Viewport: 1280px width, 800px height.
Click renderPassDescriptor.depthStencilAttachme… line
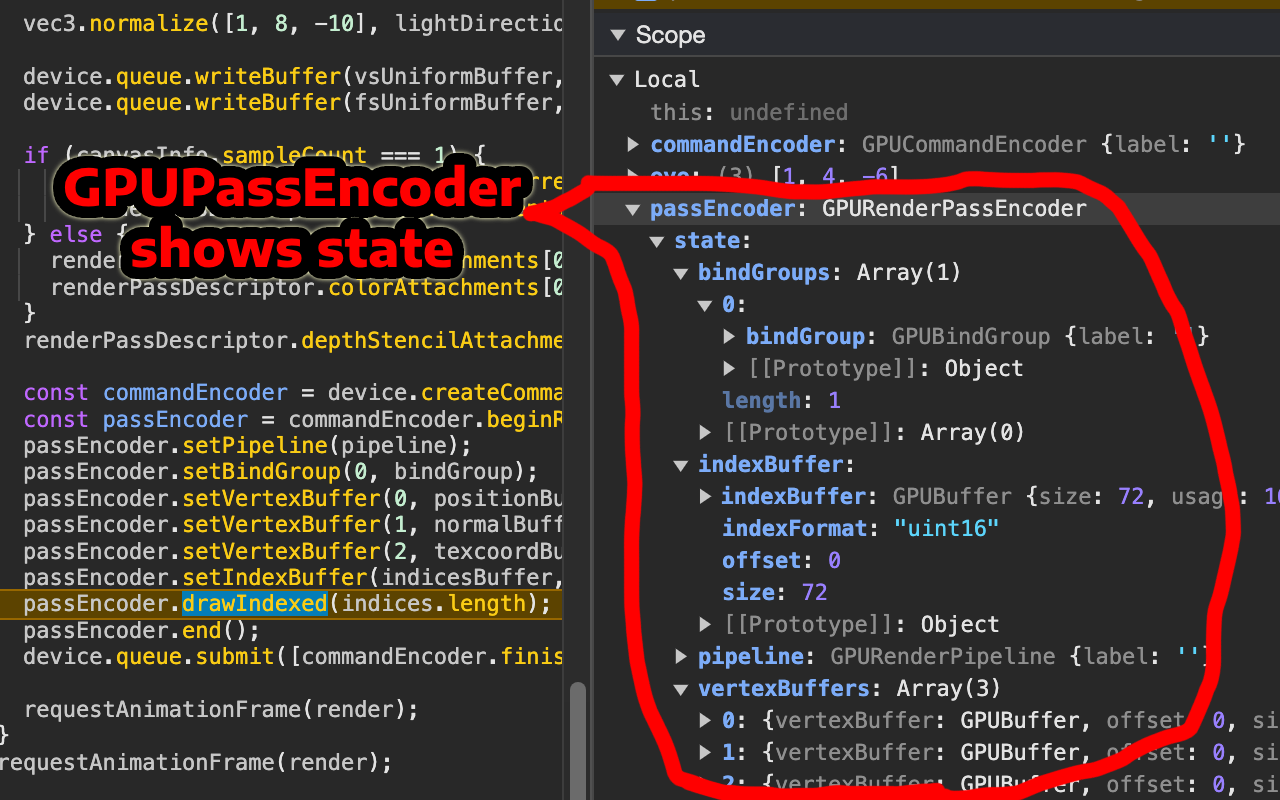click(293, 340)
